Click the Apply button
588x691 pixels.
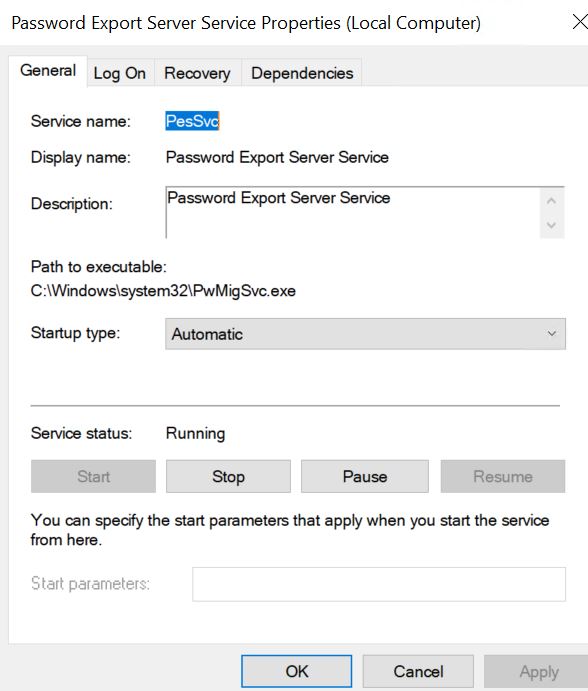[x=538, y=671]
